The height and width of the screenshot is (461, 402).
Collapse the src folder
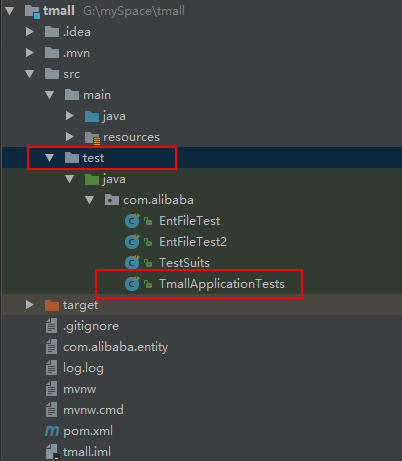pyautogui.click(x=30, y=74)
